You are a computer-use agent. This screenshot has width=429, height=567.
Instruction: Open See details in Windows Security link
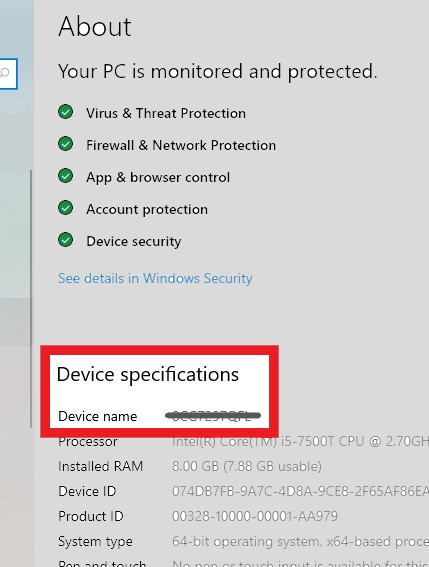tap(155, 278)
